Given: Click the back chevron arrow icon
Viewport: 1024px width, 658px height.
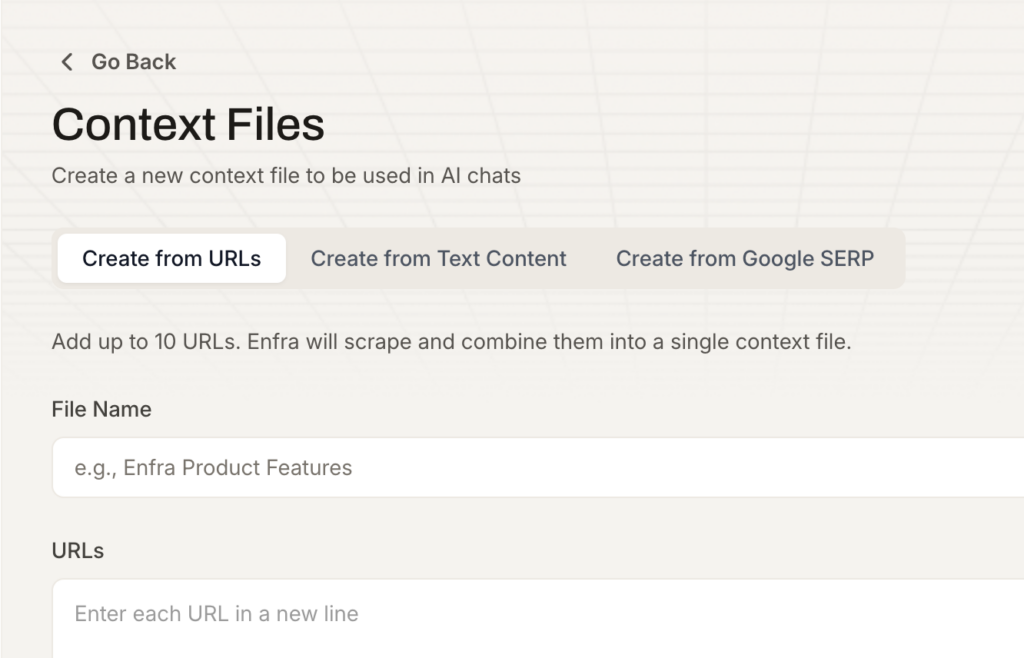Looking at the screenshot, I should click(x=67, y=62).
